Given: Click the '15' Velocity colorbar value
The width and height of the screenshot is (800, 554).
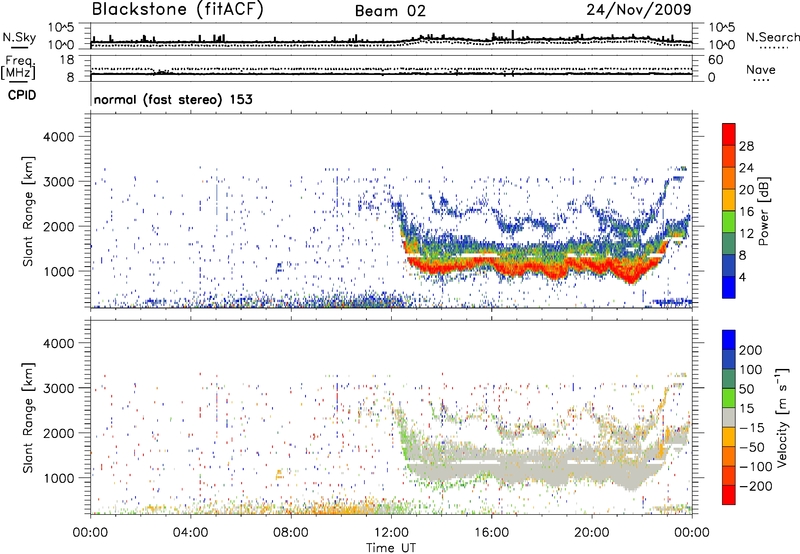Looking at the screenshot, I should (x=746, y=409).
